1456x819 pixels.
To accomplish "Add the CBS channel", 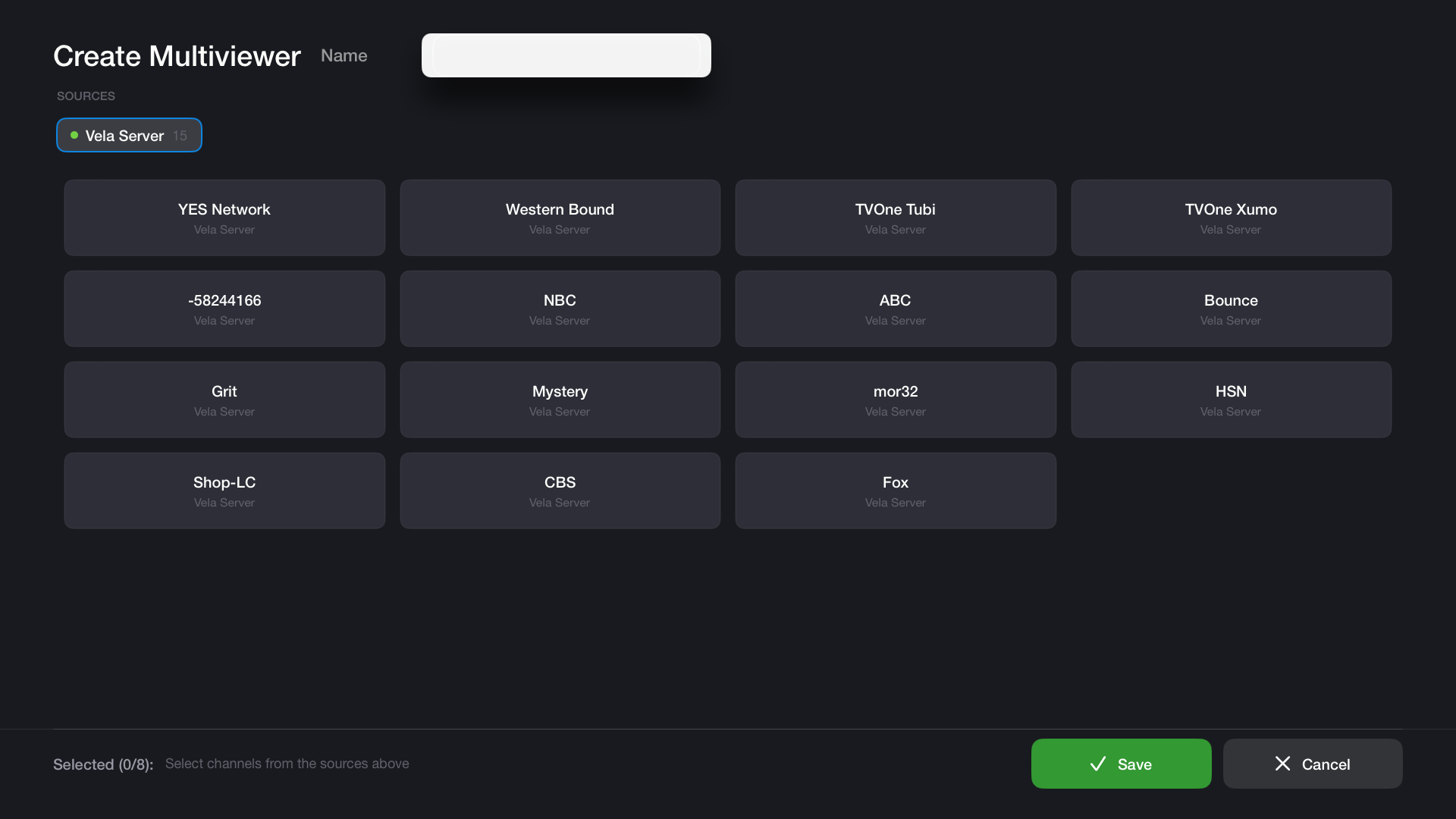I will point(560,491).
